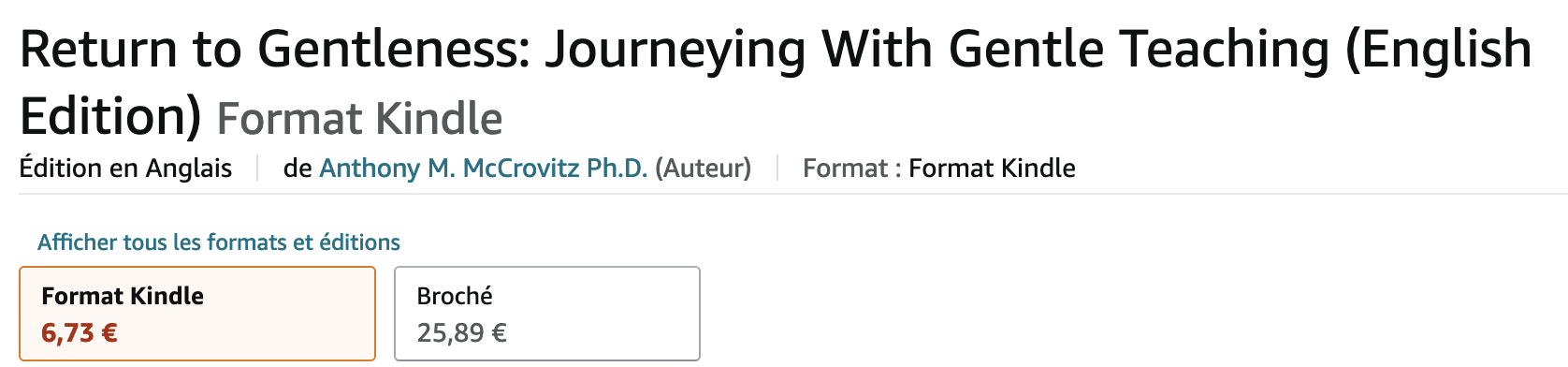
Task: Open author Anthony M. McCrovitz Ph.D. link
Action: [x=484, y=169]
